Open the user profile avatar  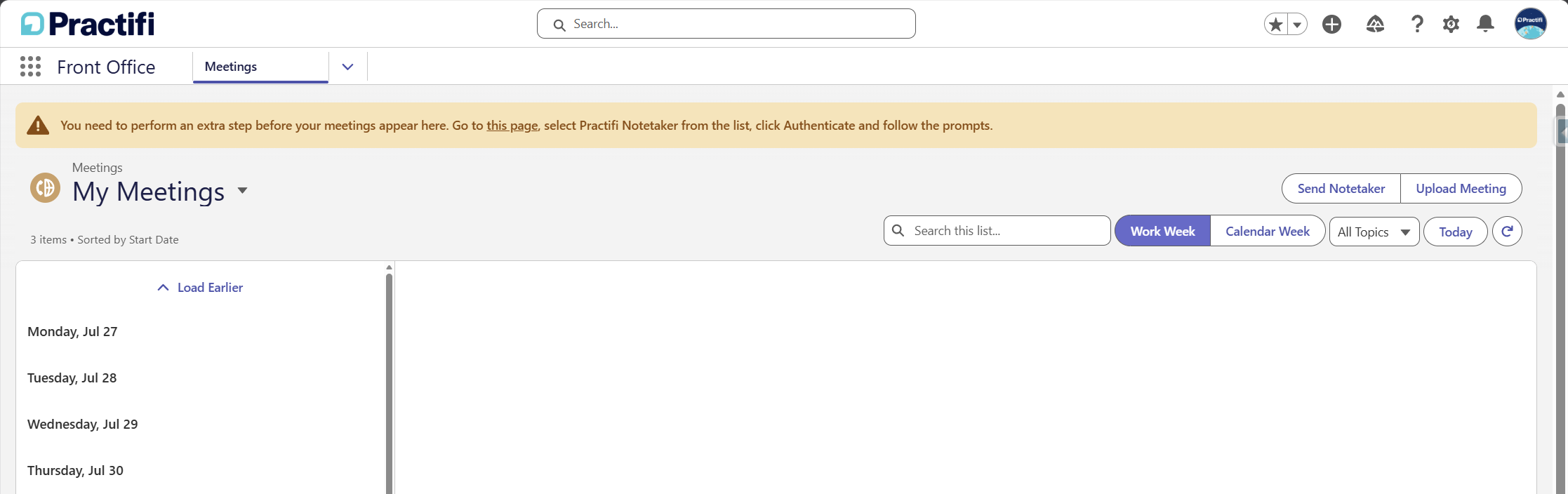1530,24
